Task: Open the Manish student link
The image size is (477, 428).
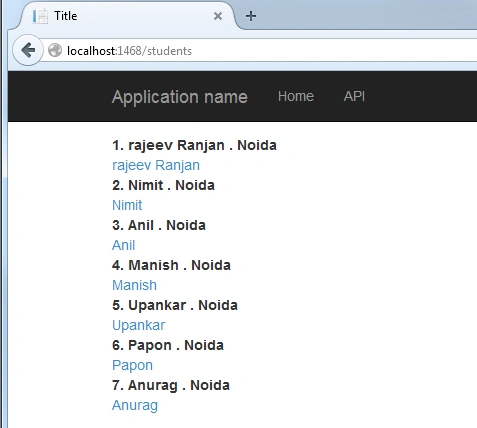Action: pyautogui.click(x=134, y=285)
